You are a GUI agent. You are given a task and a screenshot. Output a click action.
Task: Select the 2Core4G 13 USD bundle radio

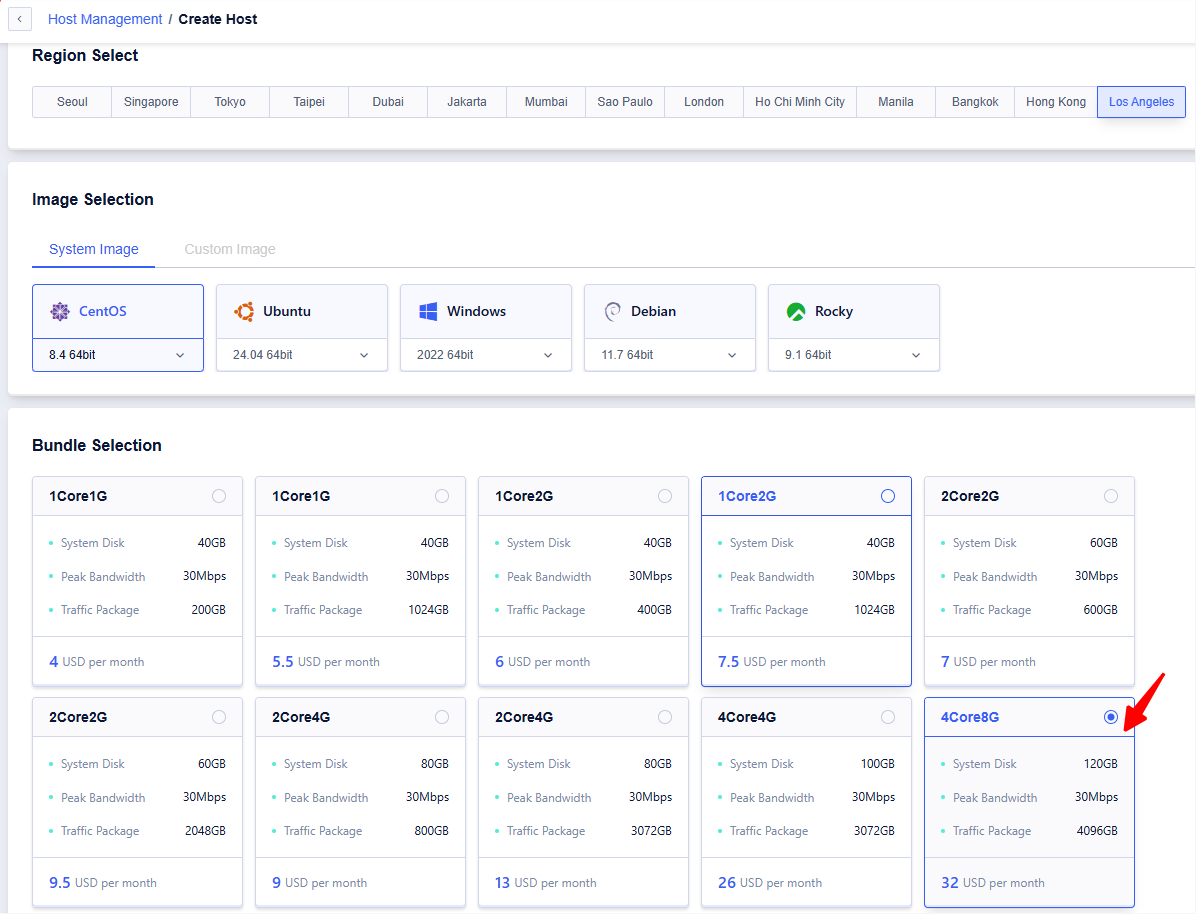(x=665, y=717)
